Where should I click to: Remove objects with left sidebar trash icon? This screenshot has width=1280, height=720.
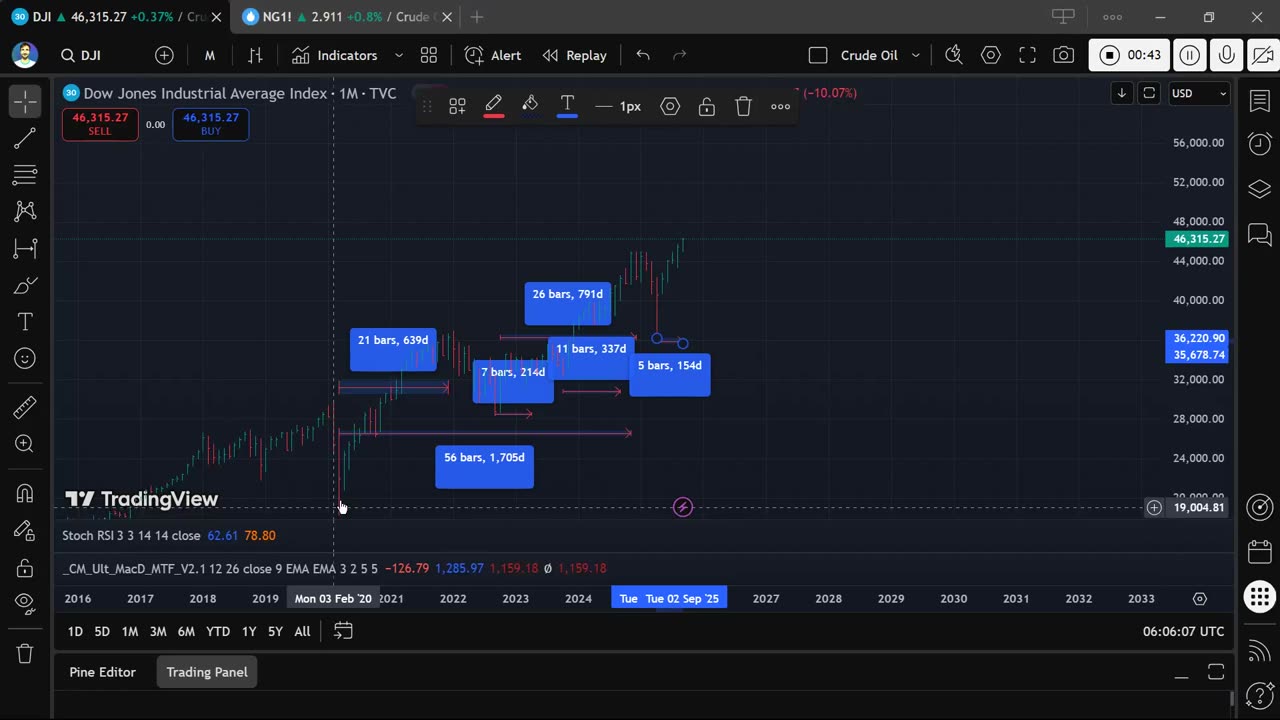coord(25,654)
